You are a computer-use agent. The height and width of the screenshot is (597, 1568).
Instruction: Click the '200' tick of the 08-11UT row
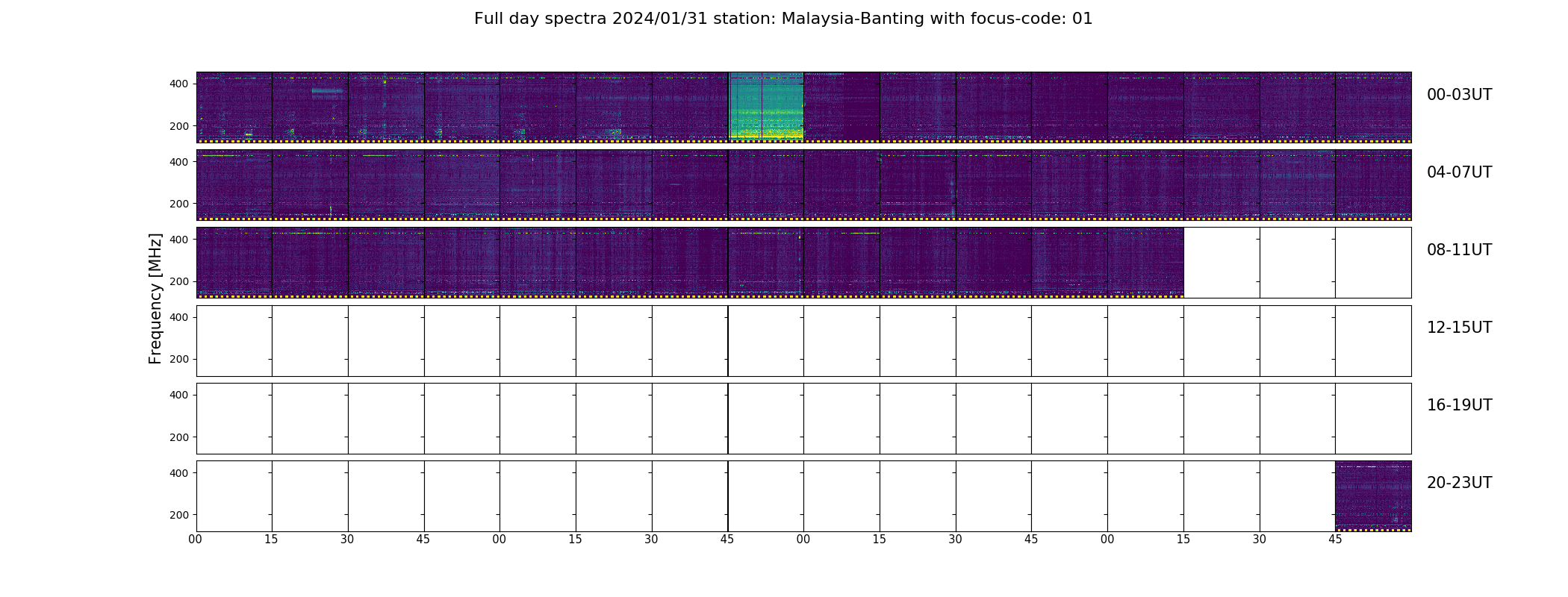click(178, 281)
